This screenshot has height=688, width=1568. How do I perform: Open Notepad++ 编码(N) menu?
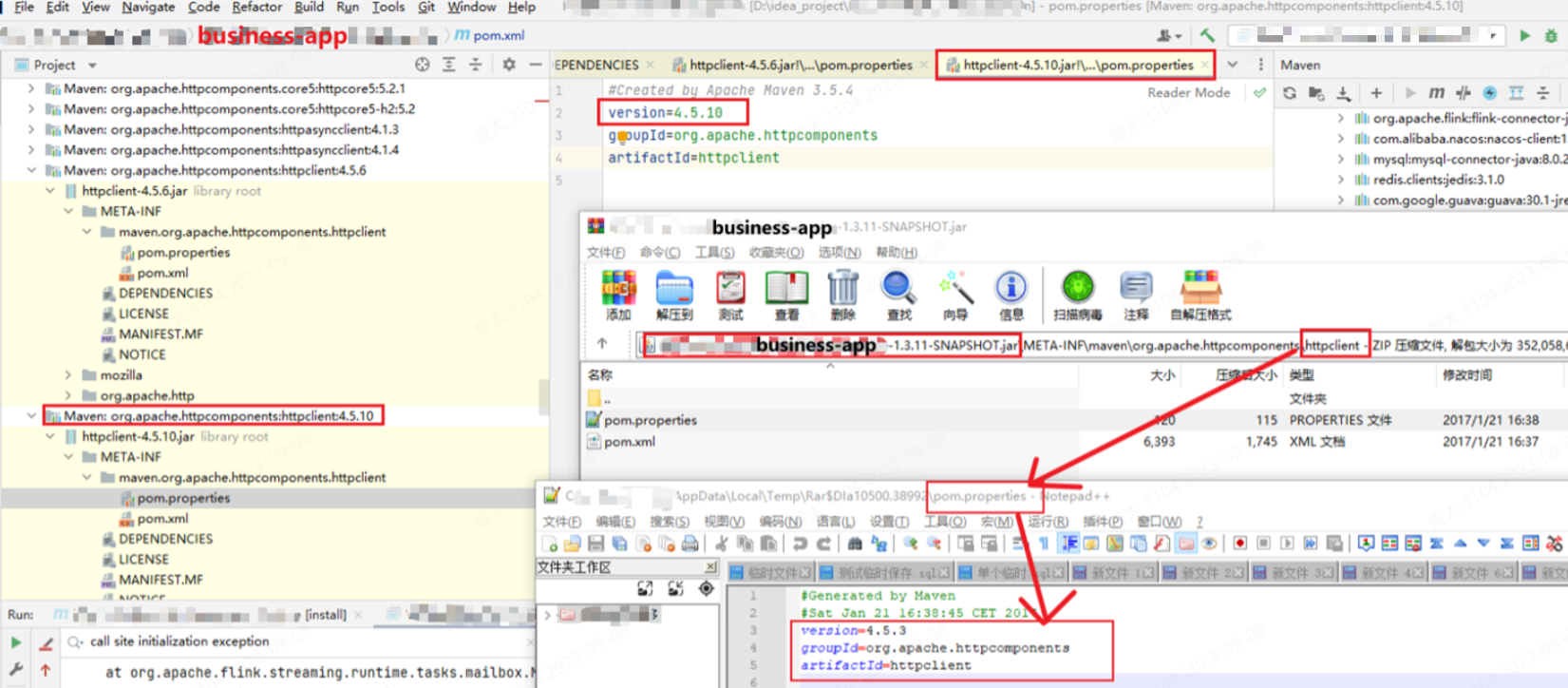(x=780, y=521)
